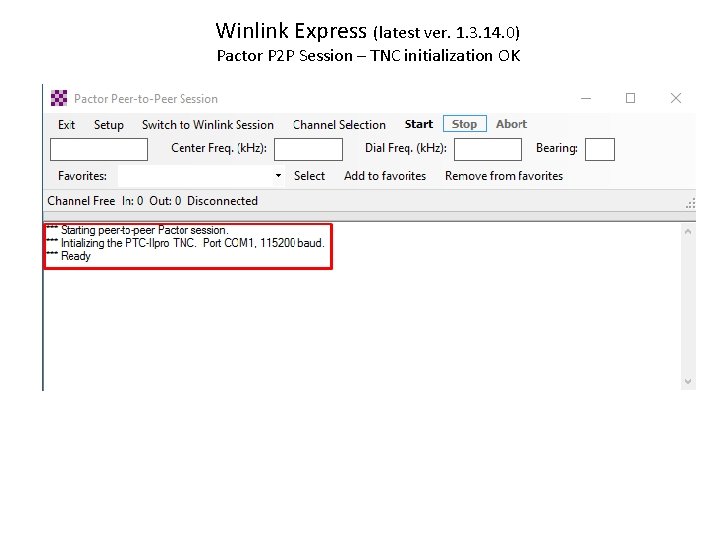
Task: Click Start to begin the session
Action: (419, 124)
